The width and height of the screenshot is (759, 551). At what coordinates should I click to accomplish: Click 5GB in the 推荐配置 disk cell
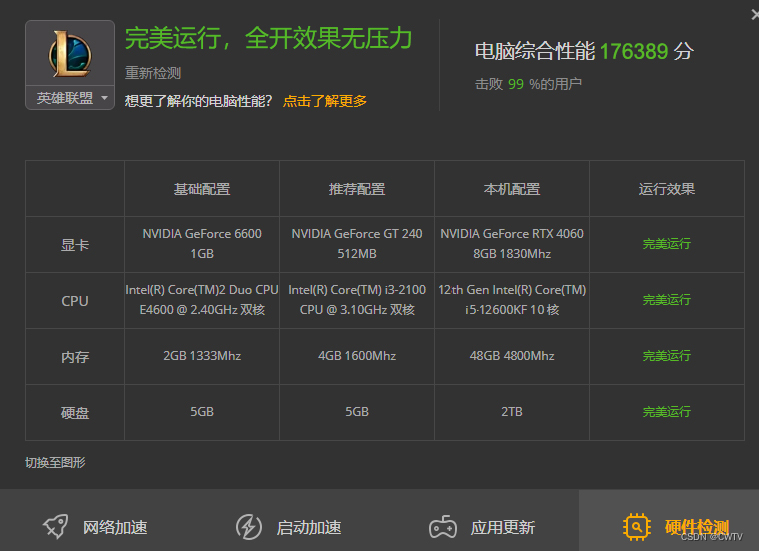coord(357,412)
